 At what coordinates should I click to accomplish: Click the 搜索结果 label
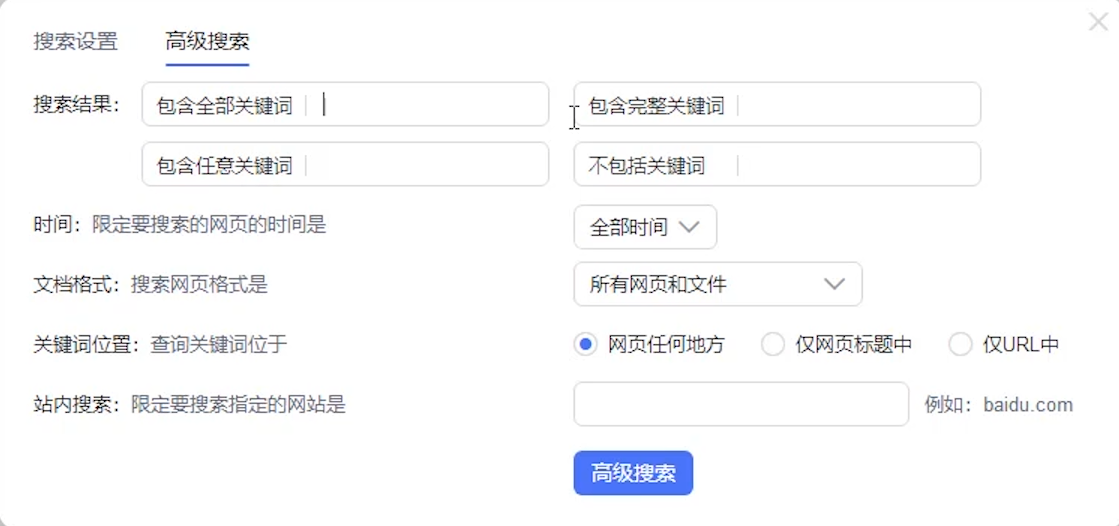pyautogui.click(x=76, y=105)
